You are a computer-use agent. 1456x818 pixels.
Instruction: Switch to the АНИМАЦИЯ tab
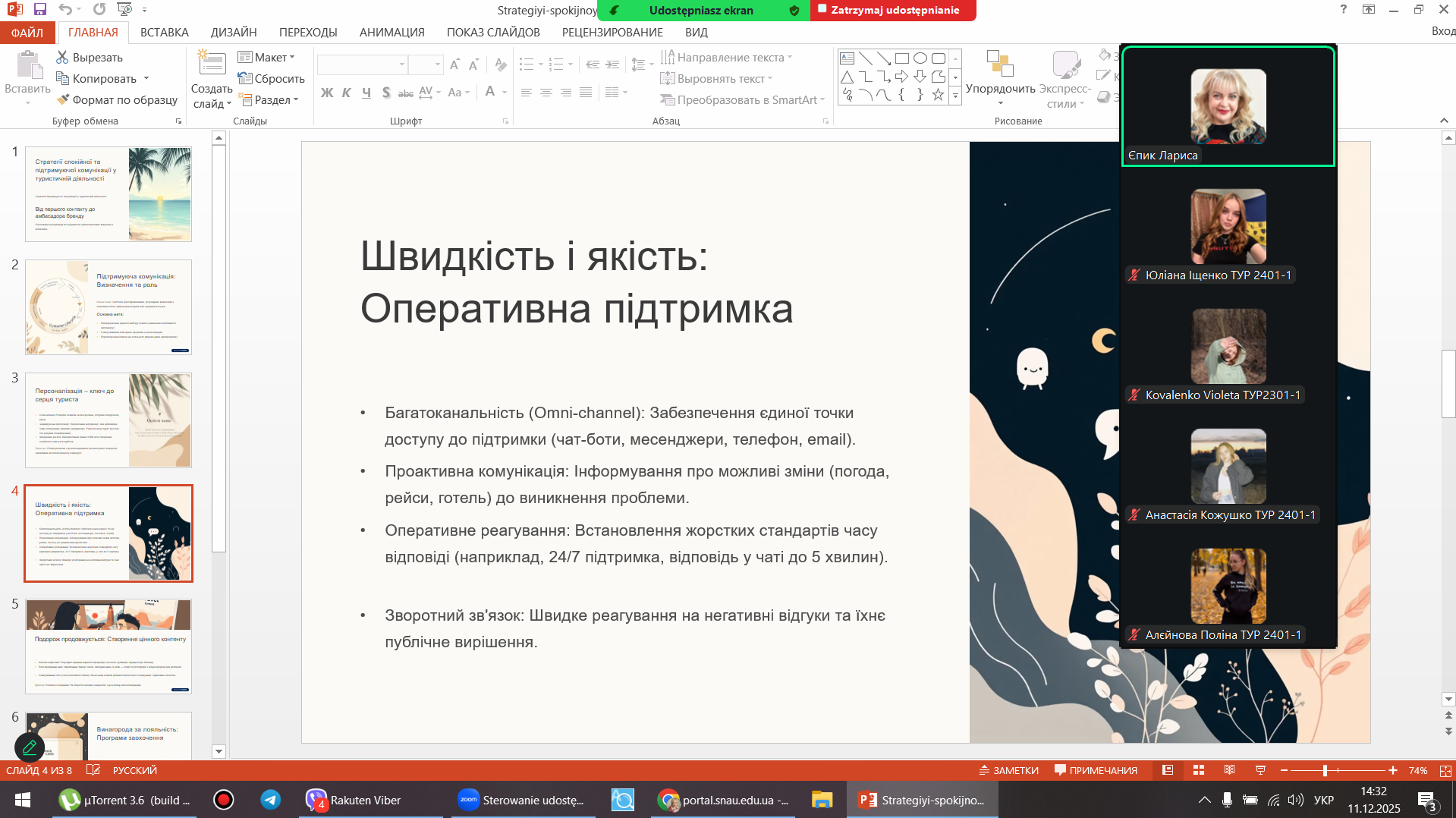[x=392, y=32]
